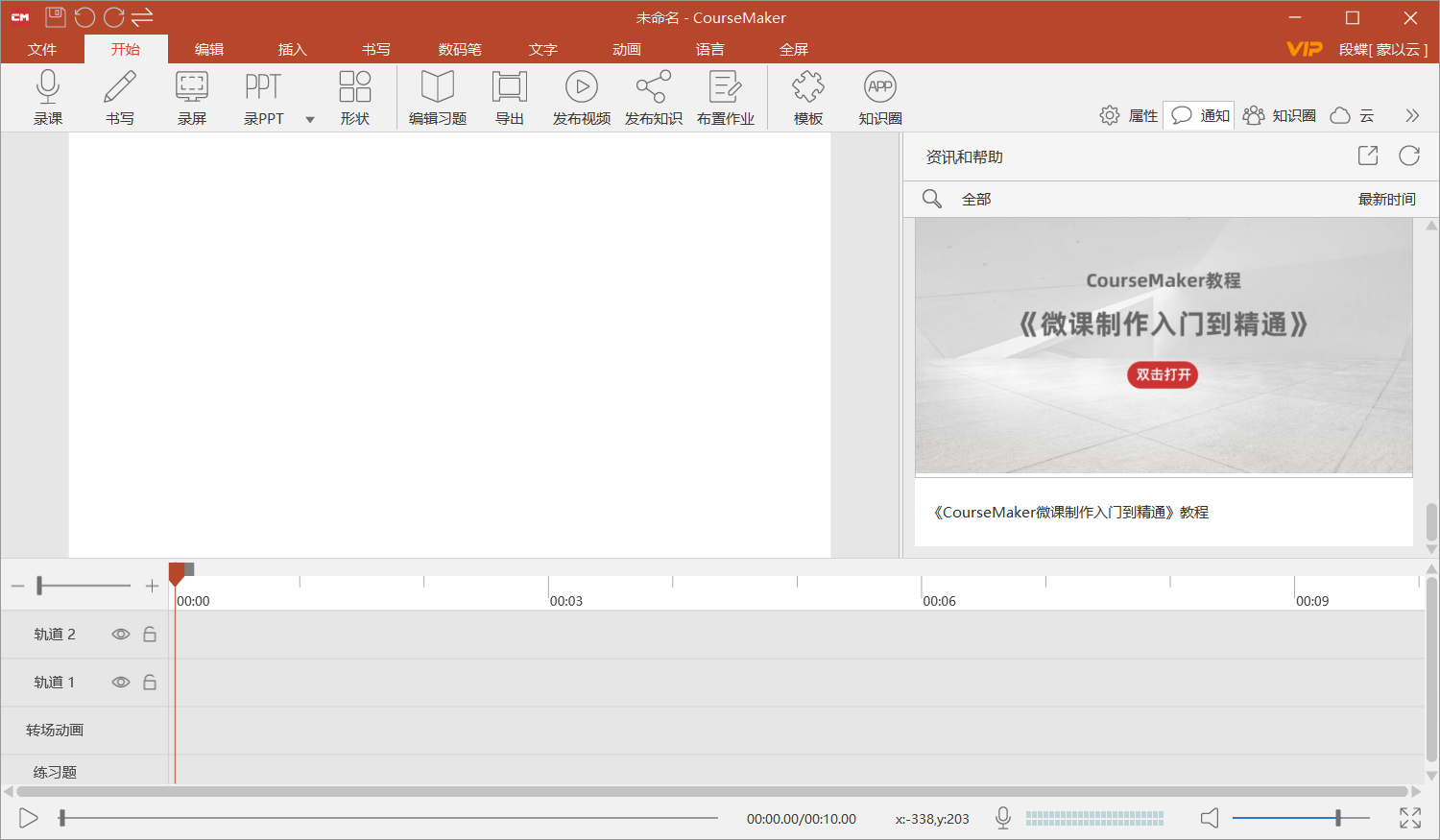Switch to the 通知 notifications panel
Screen dimensions: 1440x840
1200,115
